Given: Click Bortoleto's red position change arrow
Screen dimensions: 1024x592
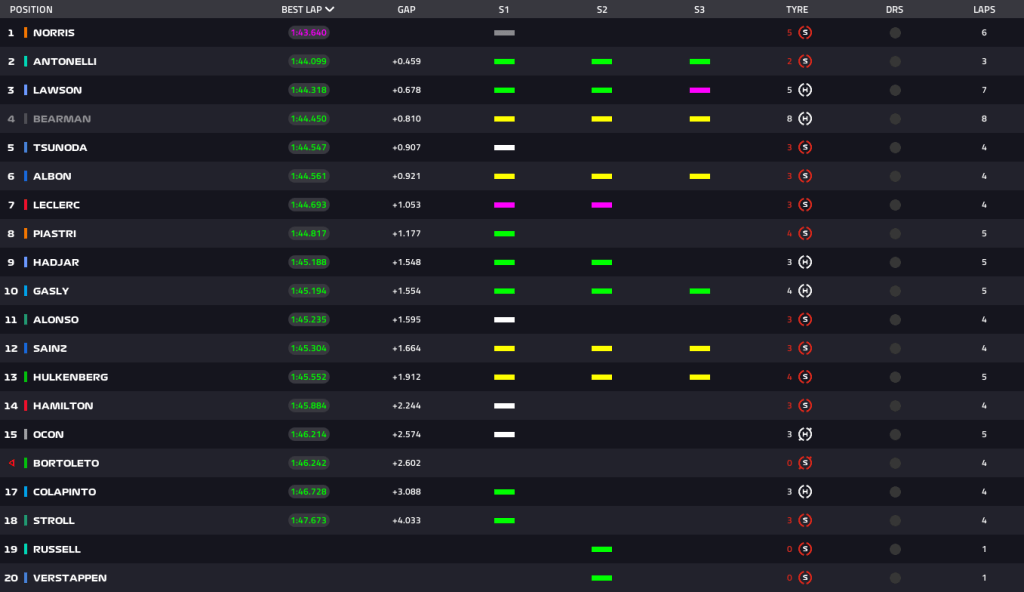Looking at the screenshot, I should (x=11, y=463).
